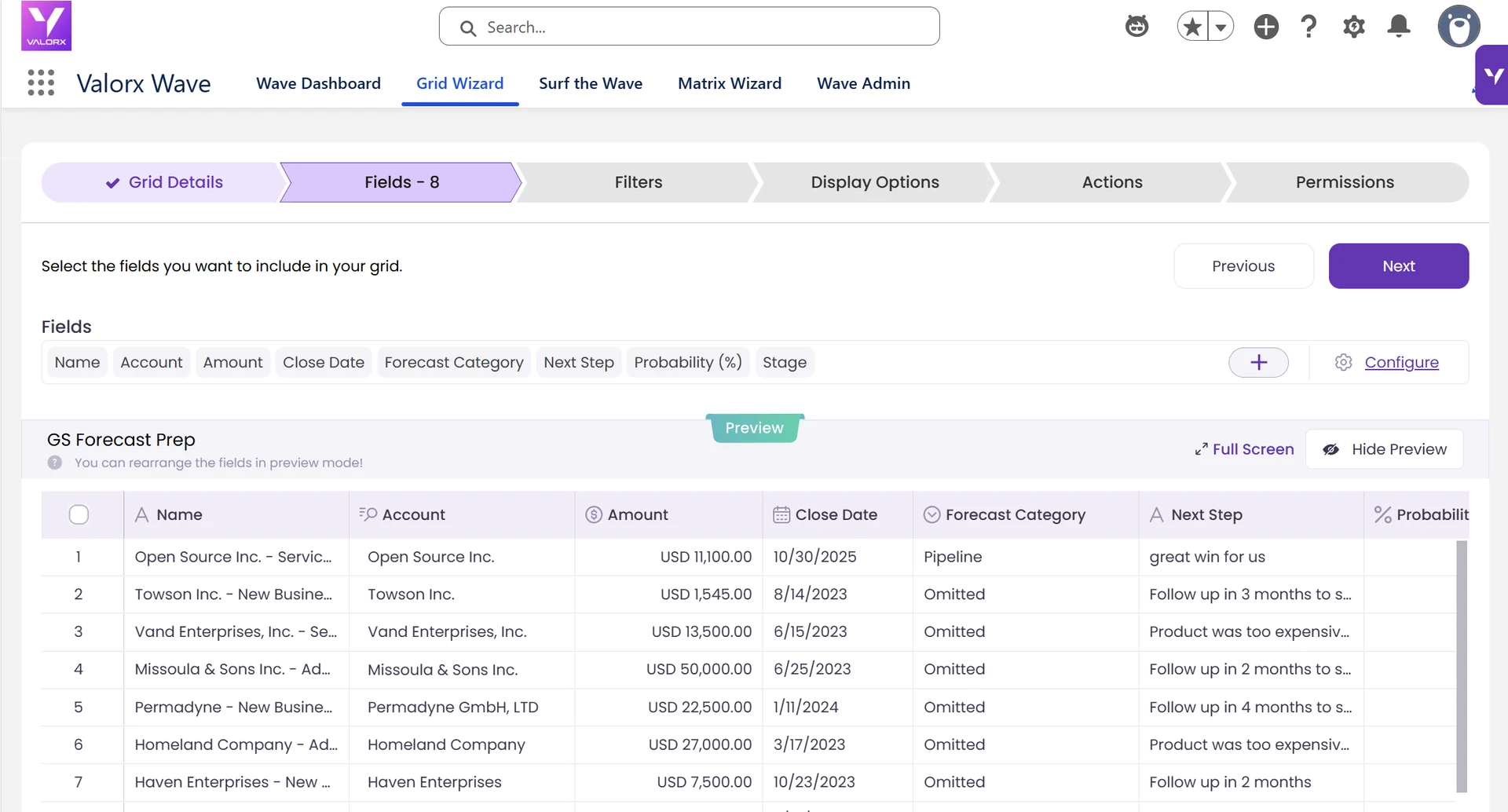Click the Valorx logo
1508x812 pixels.
pos(46,26)
